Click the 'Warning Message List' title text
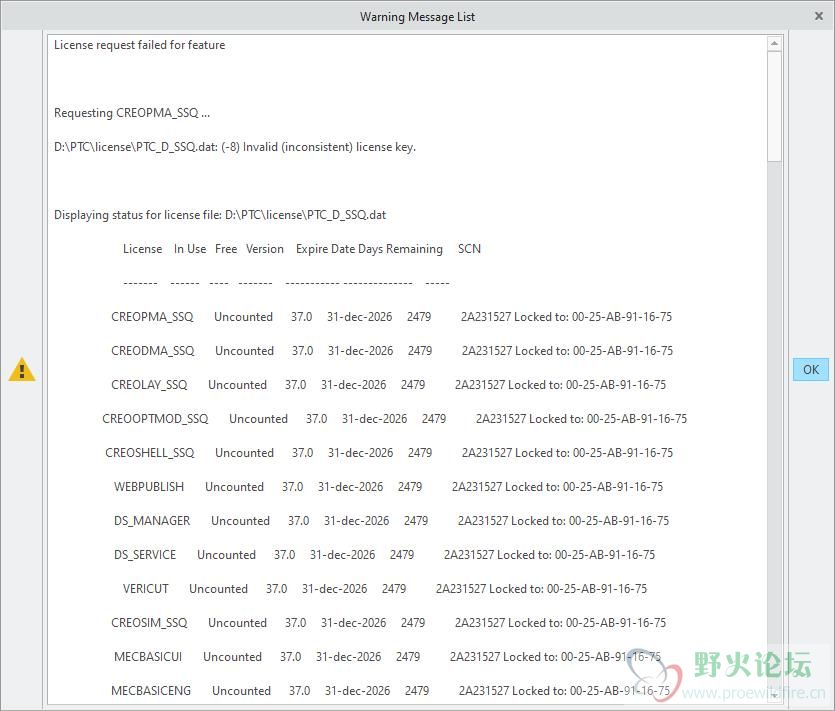 click(x=418, y=17)
